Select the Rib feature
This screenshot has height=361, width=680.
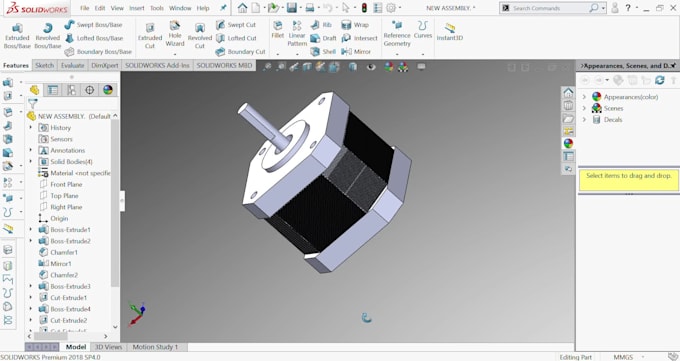[x=321, y=25]
